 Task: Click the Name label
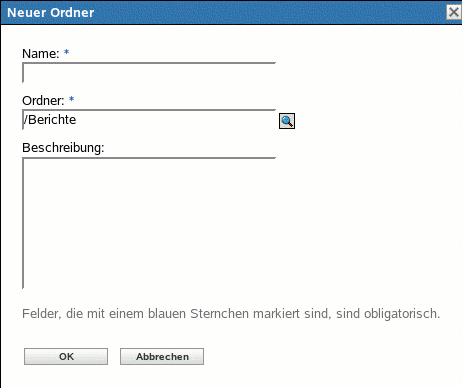click(x=41, y=54)
